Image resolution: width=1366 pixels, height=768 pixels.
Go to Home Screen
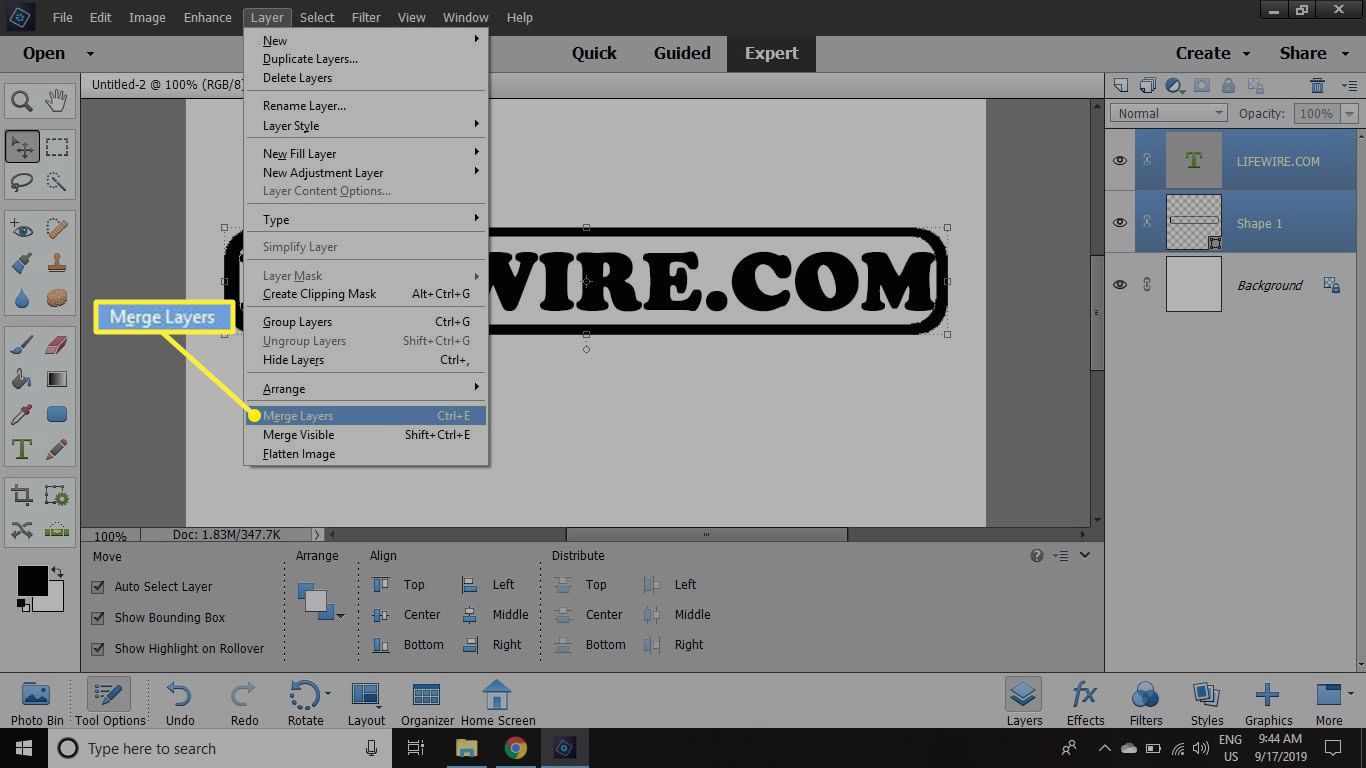click(x=498, y=702)
